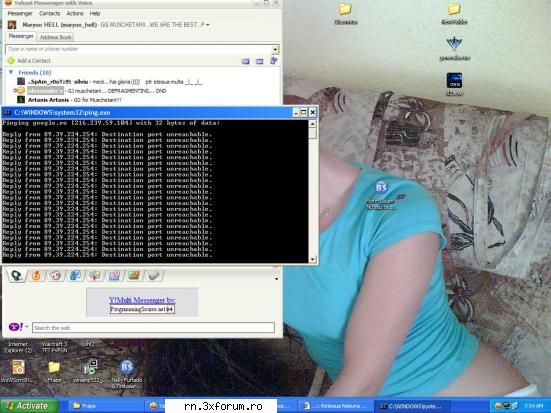Screen dimensions: 551x413
Task: Open the WoWScrnShot desktop icon
Action: [x=18, y=371]
